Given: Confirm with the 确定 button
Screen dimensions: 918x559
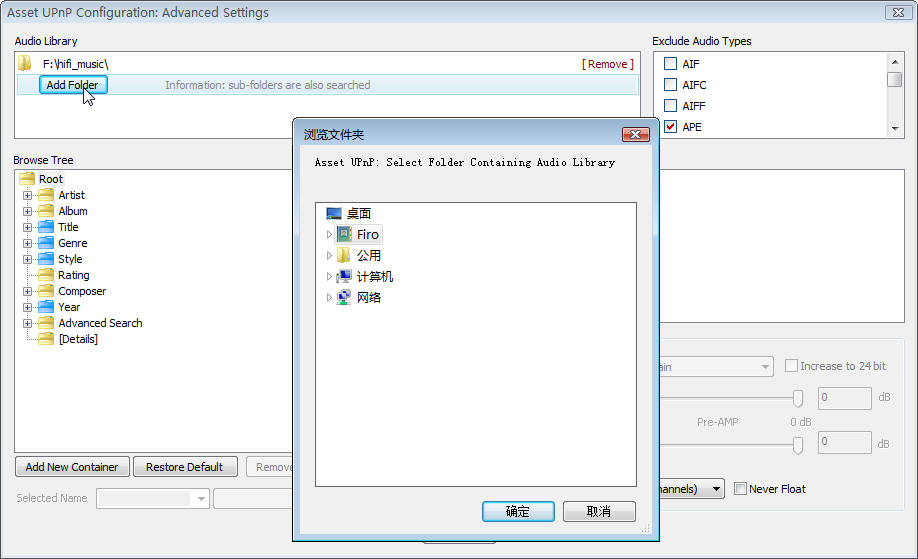Looking at the screenshot, I should 518,511.
